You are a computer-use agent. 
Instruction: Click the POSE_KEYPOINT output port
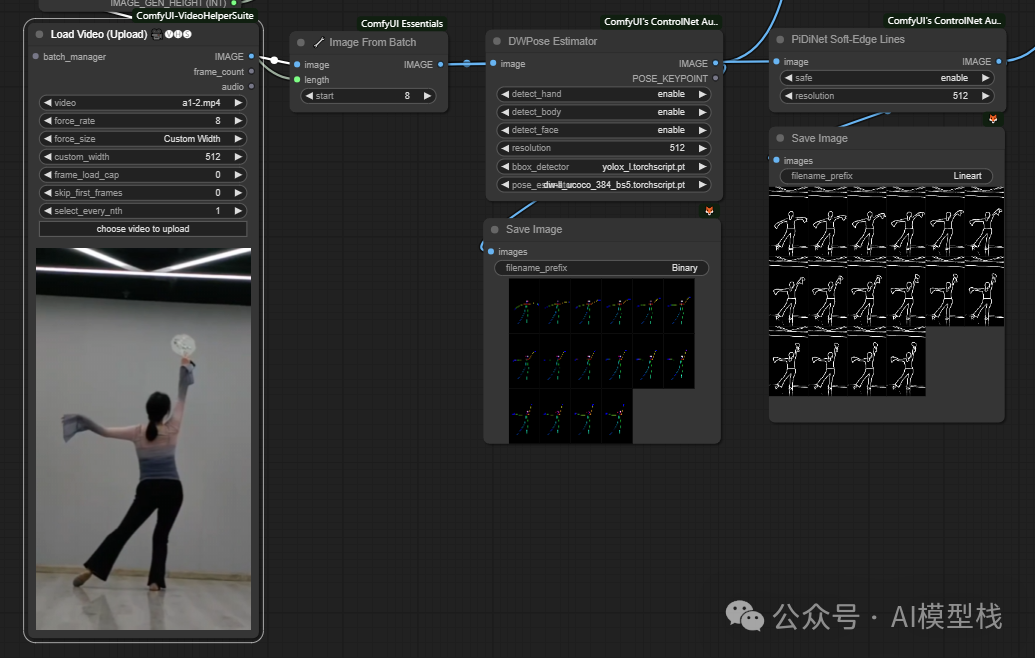click(x=715, y=79)
